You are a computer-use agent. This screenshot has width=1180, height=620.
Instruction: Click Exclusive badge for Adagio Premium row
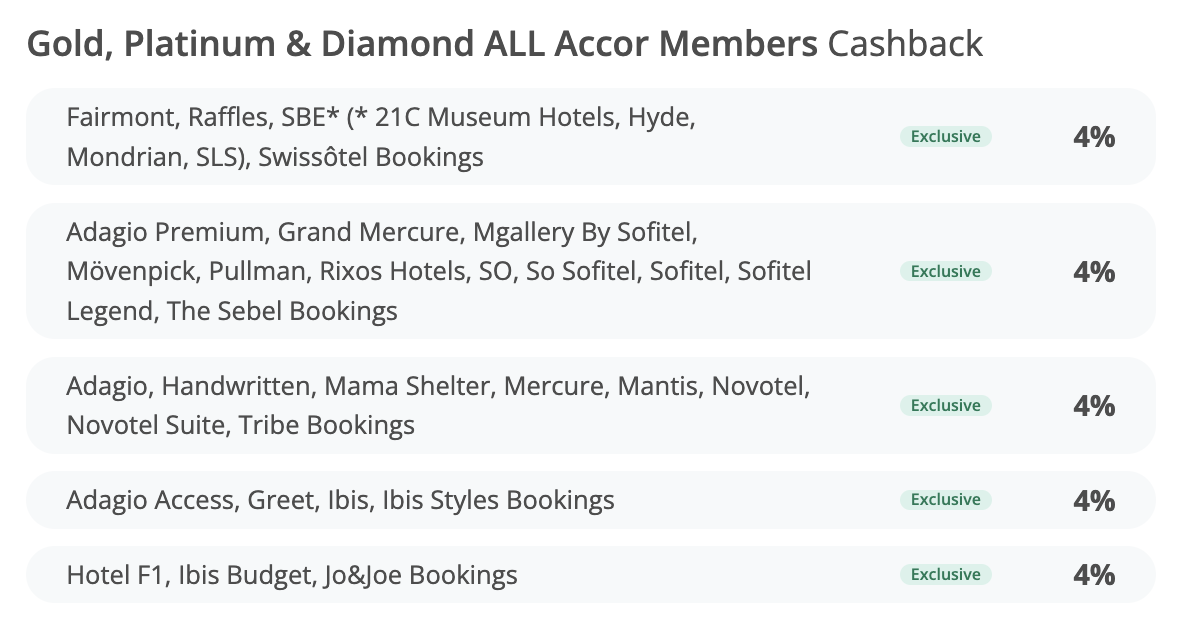945,271
